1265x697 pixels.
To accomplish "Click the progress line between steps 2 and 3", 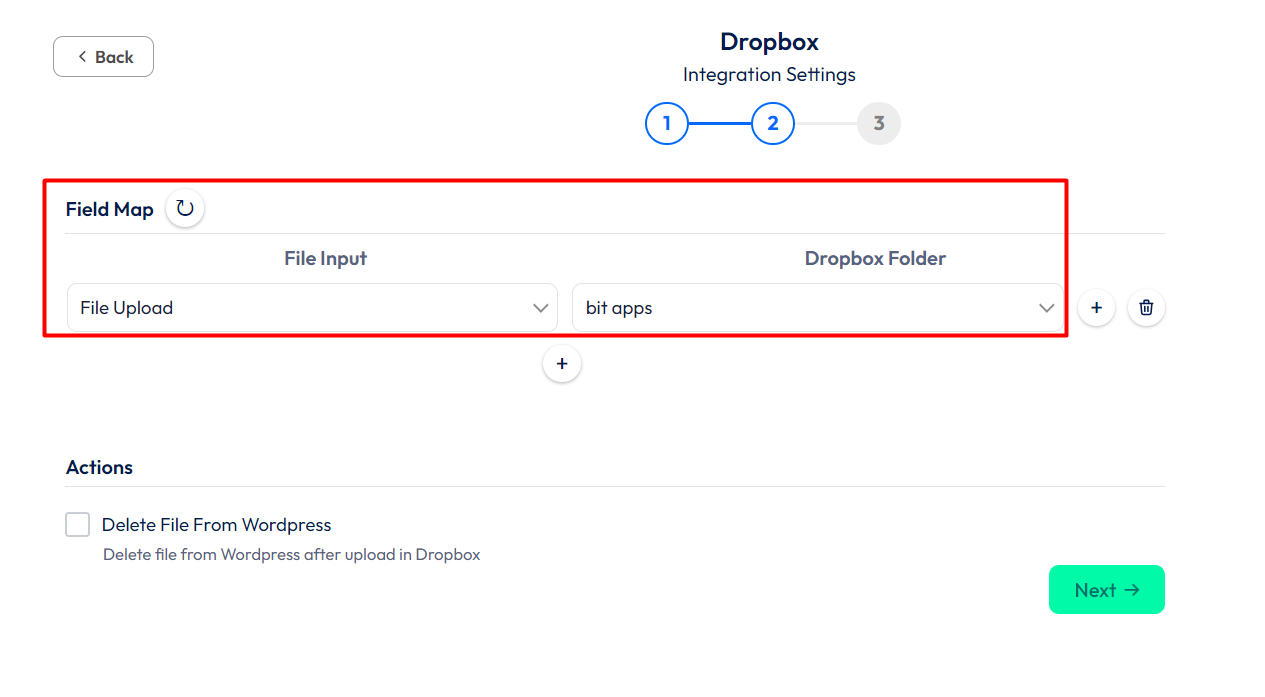I will [826, 124].
